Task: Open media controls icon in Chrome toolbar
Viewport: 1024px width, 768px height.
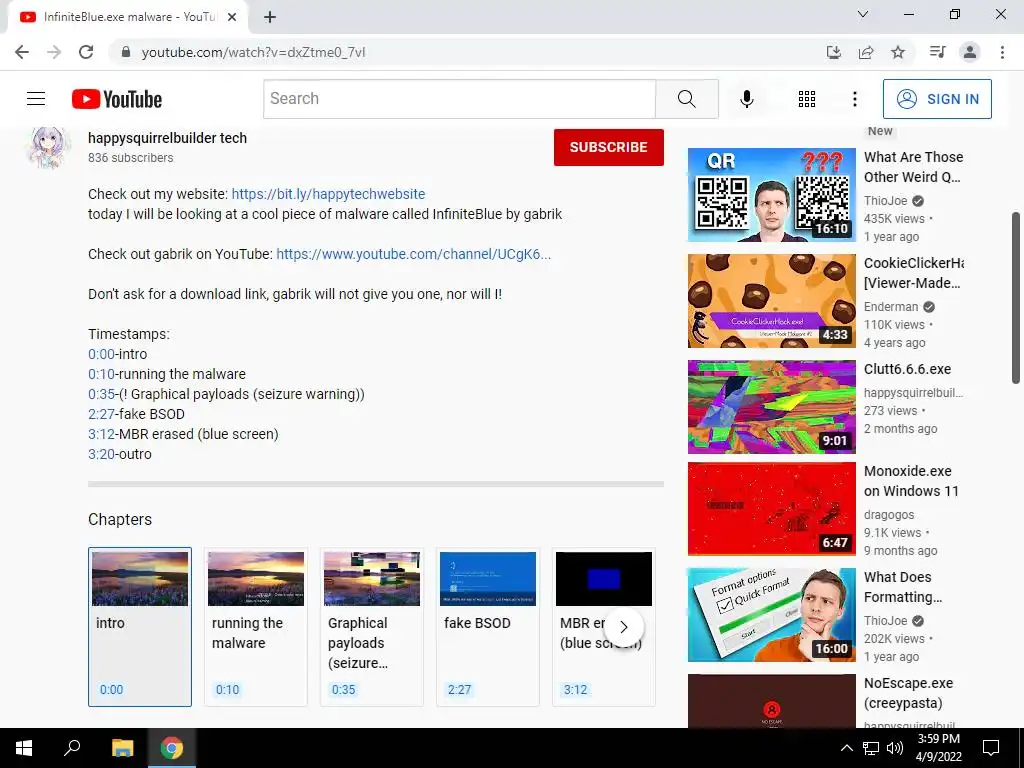Action: (937, 52)
